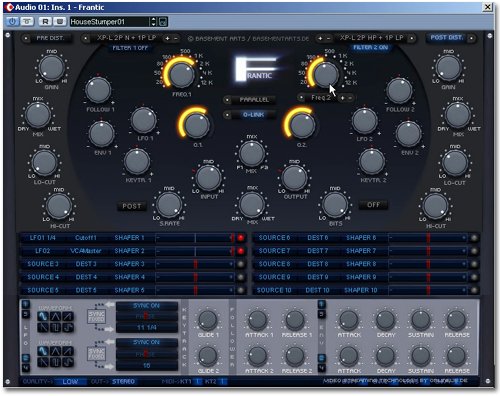Enable mod slot LED on SOURCE 6 row
The height and width of the screenshot is (396, 500).
[474, 238]
